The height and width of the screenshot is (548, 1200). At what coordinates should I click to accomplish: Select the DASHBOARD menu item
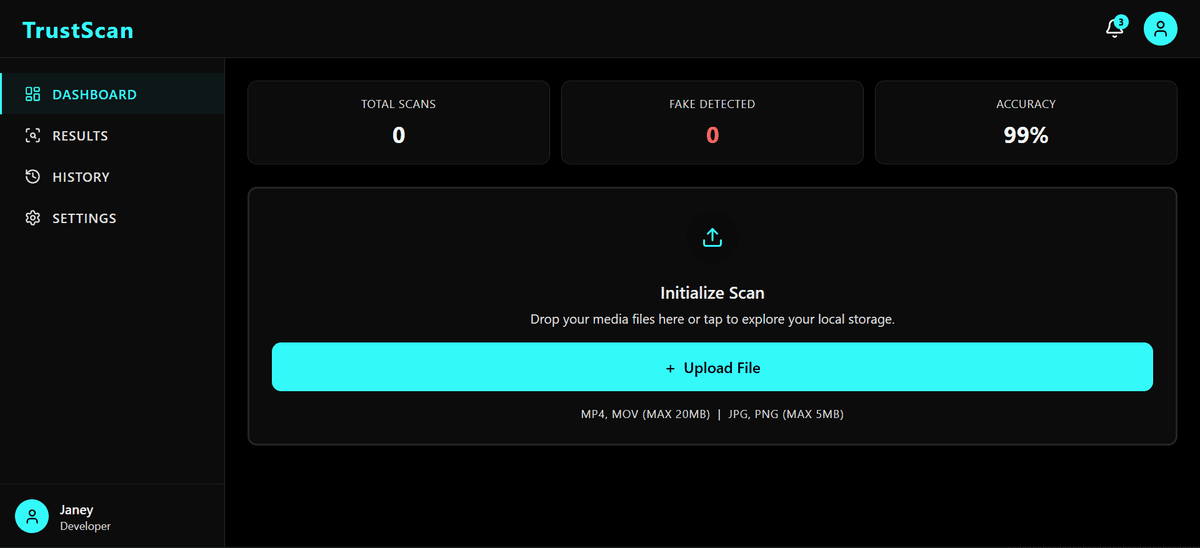tap(112, 94)
